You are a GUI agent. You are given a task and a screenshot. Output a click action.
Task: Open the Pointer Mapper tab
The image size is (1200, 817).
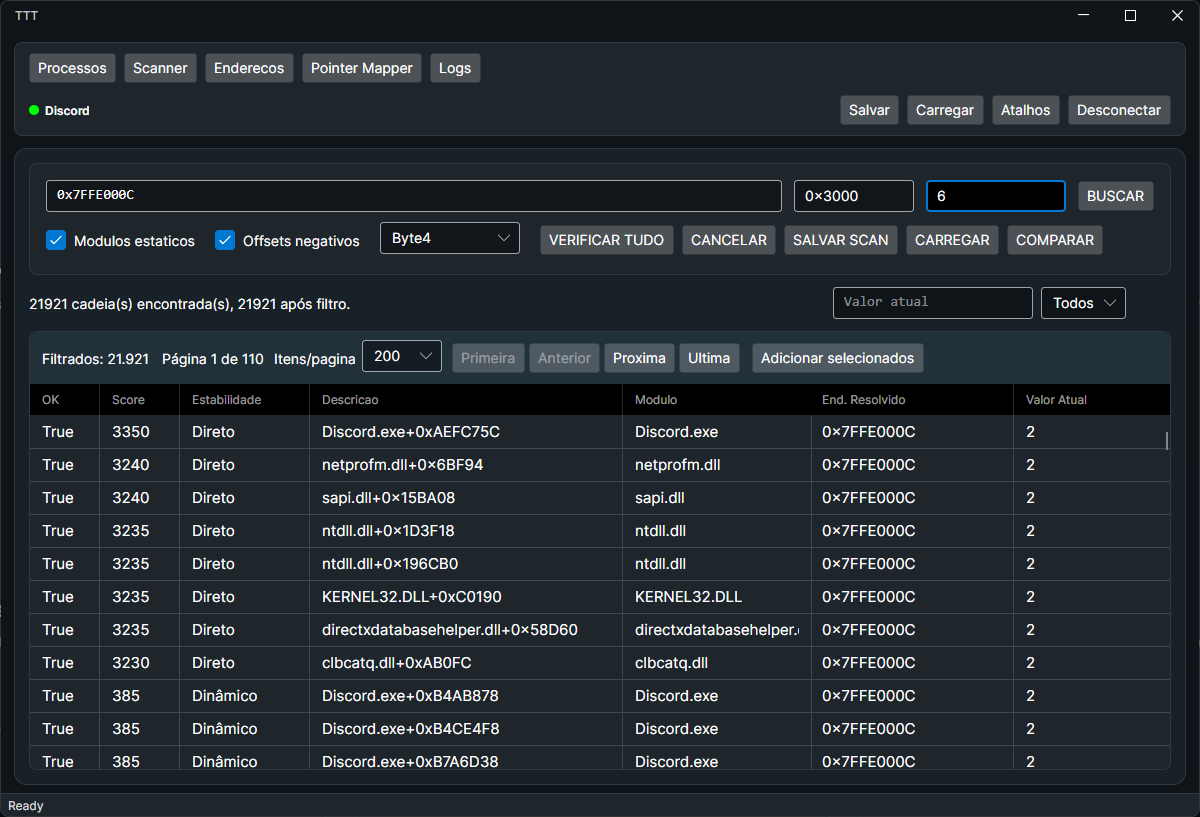[361, 68]
